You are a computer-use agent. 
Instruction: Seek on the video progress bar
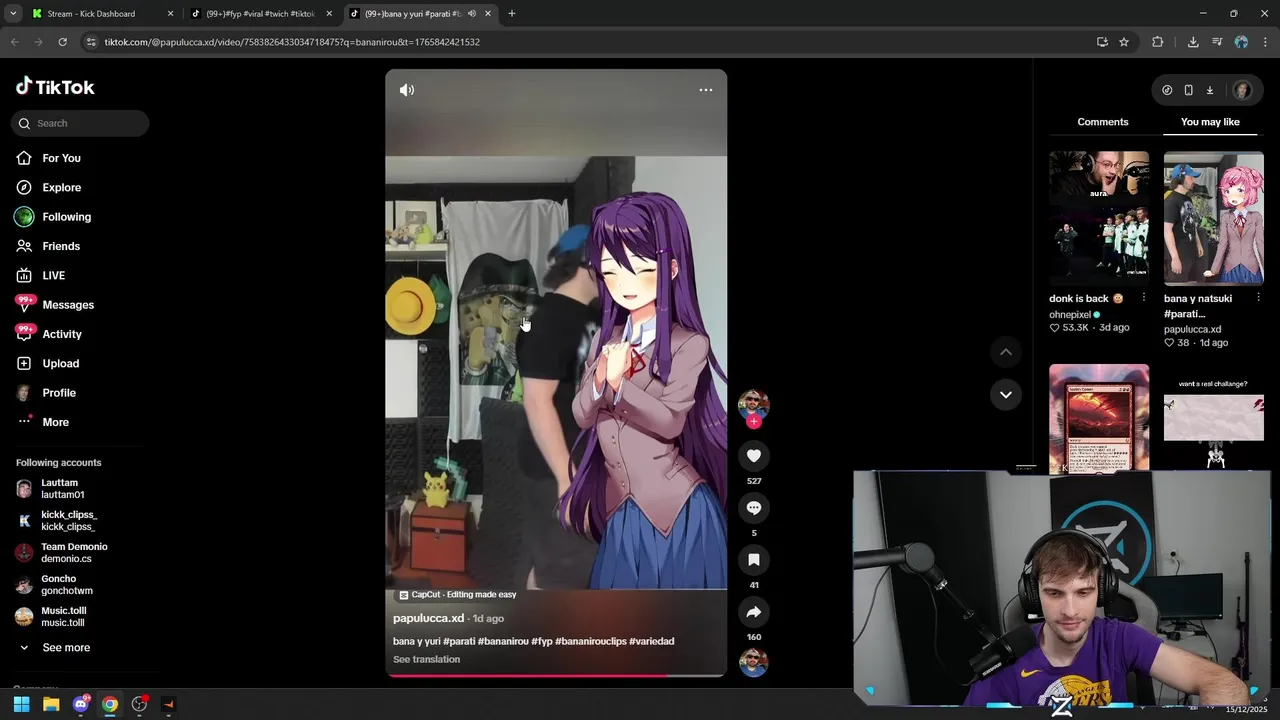tap(556, 676)
